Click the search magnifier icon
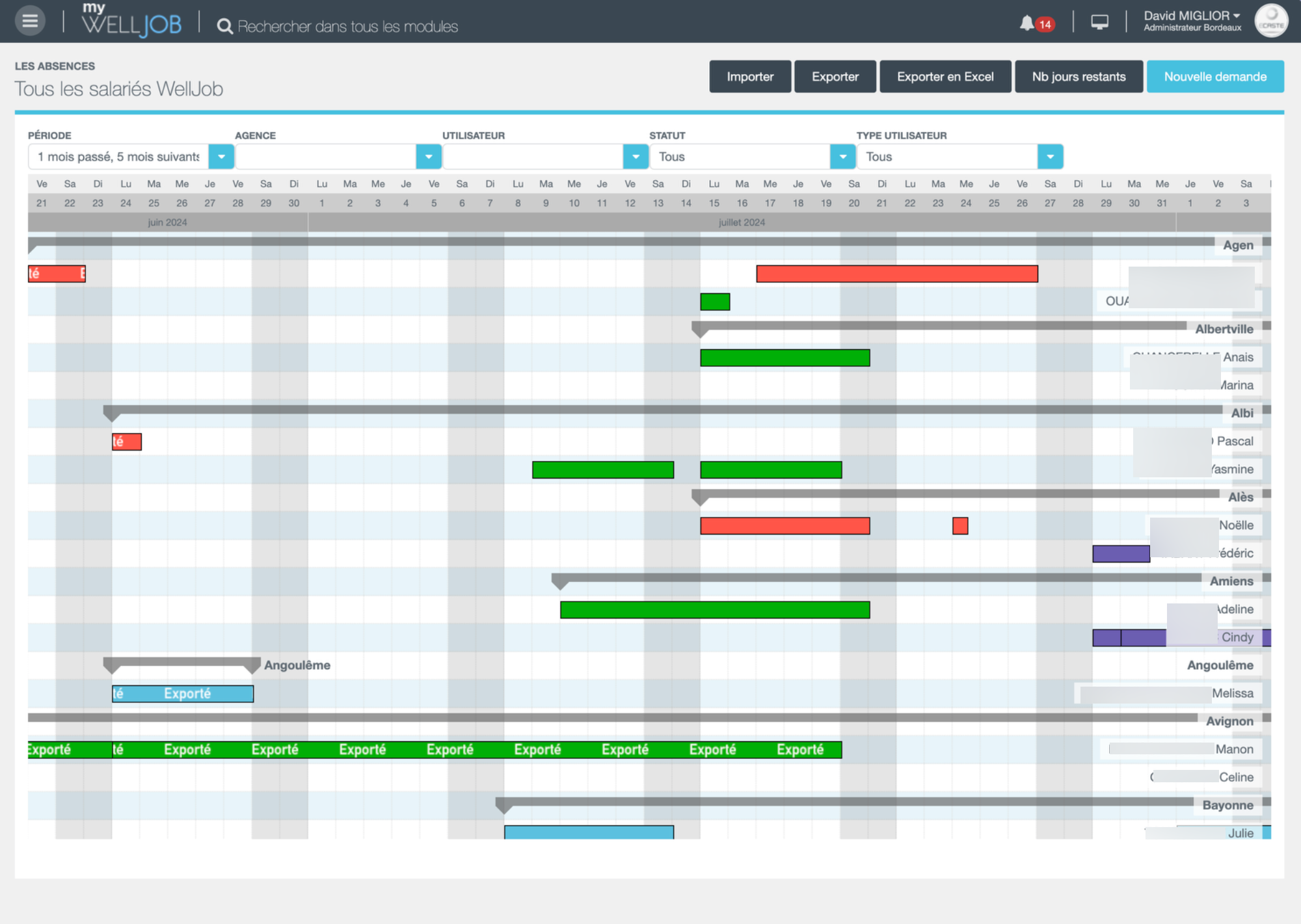Image resolution: width=1301 pixels, height=924 pixels. [224, 26]
